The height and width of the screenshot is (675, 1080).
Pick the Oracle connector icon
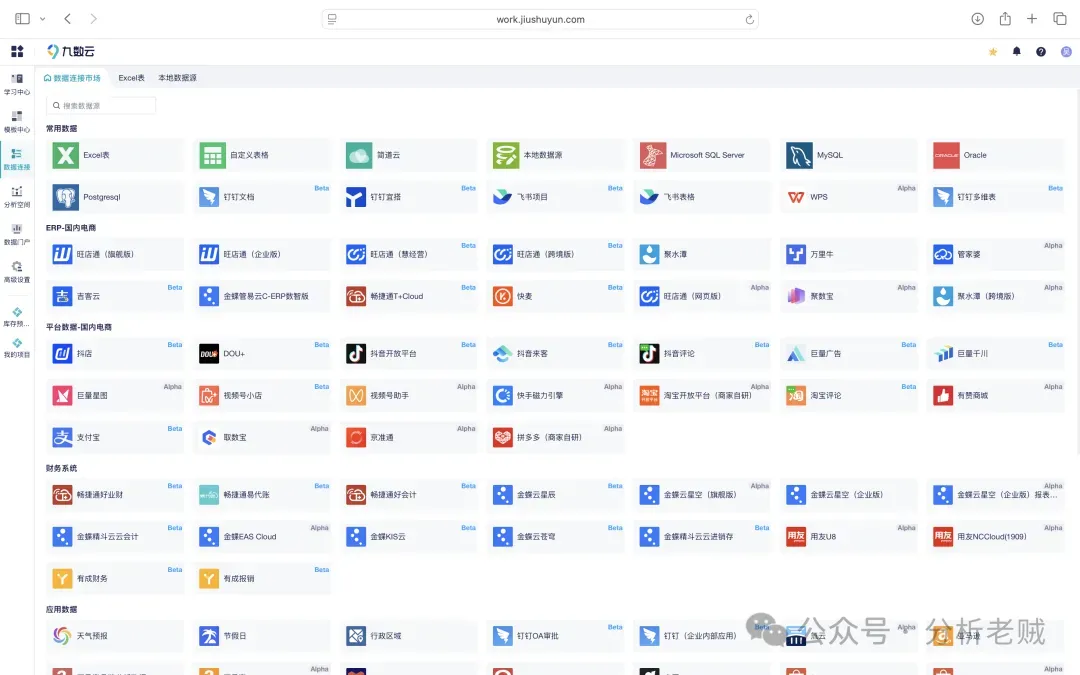946,155
